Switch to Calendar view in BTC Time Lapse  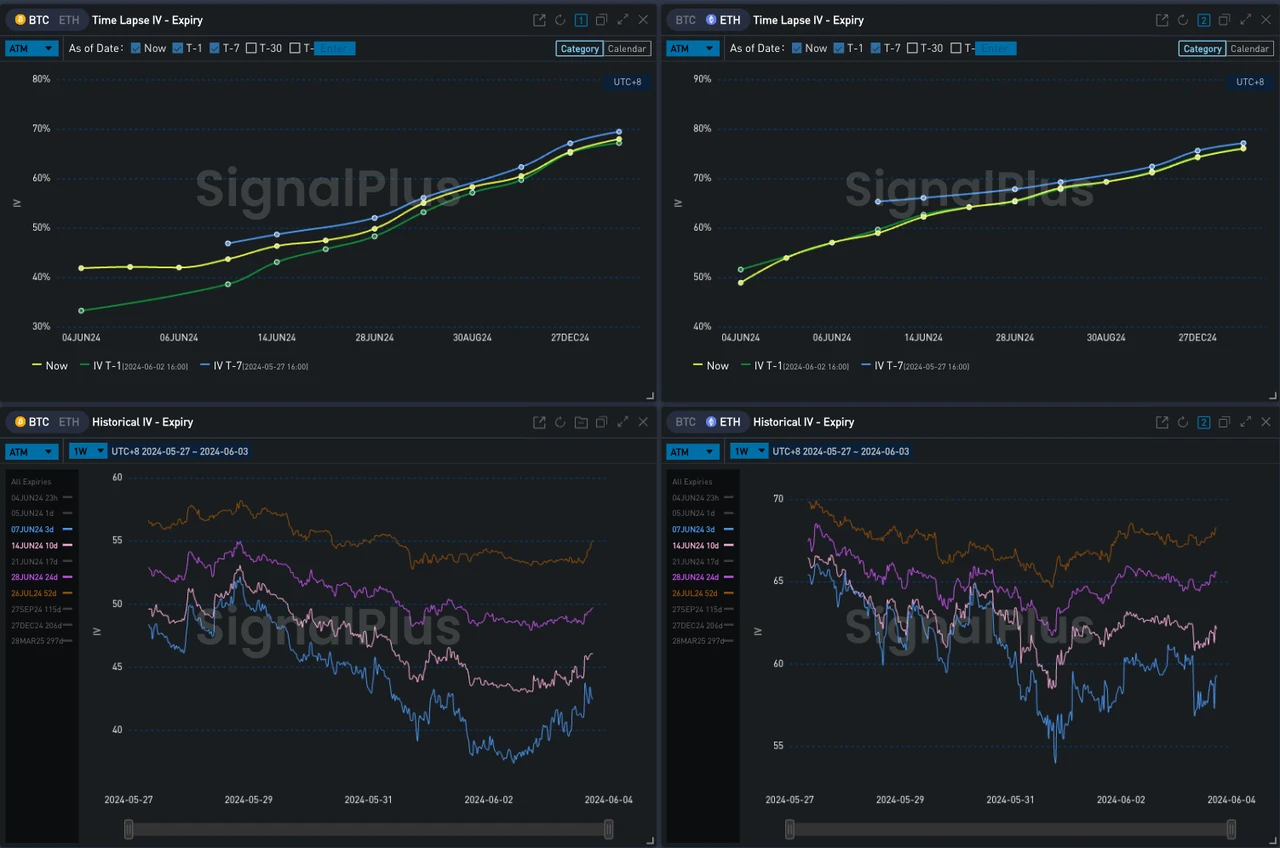point(627,48)
